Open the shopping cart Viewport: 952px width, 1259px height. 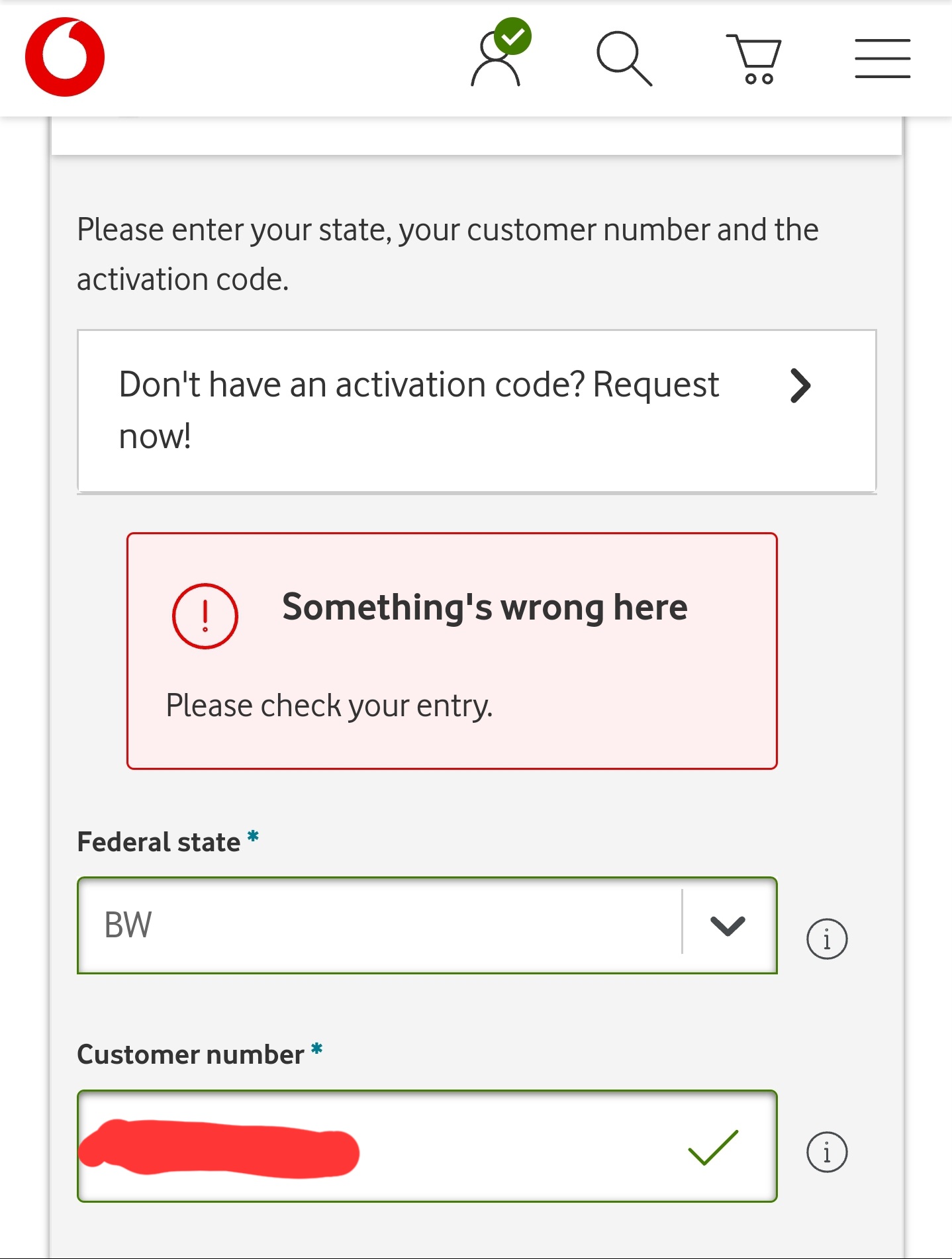[x=755, y=59]
